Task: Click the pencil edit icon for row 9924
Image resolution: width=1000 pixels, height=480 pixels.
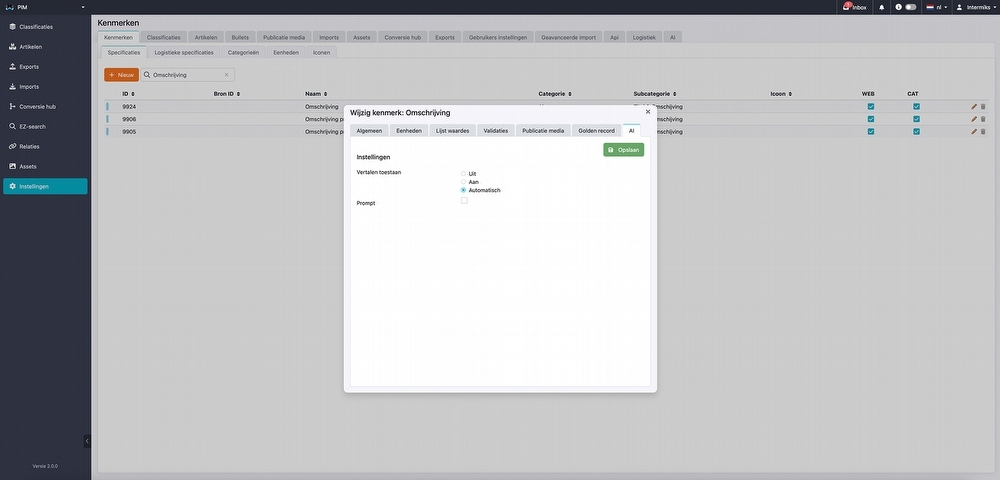Action: (x=974, y=106)
